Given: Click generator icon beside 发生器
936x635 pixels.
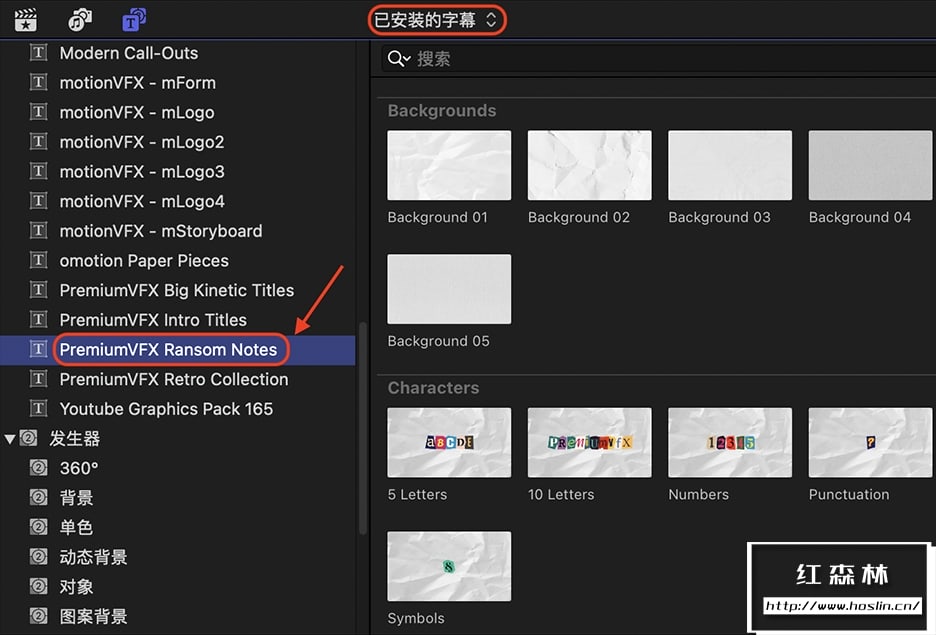Looking at the screenshot, I should tap(28, 438).
